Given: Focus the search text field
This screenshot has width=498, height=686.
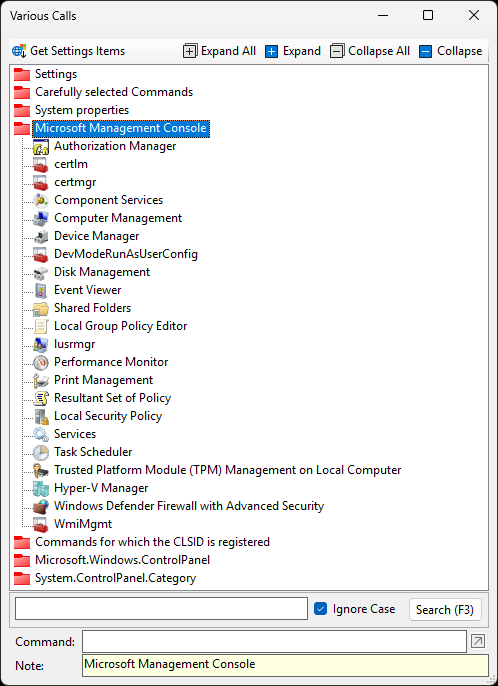Looking at the screenshot, I should click(x=161, y=609).
